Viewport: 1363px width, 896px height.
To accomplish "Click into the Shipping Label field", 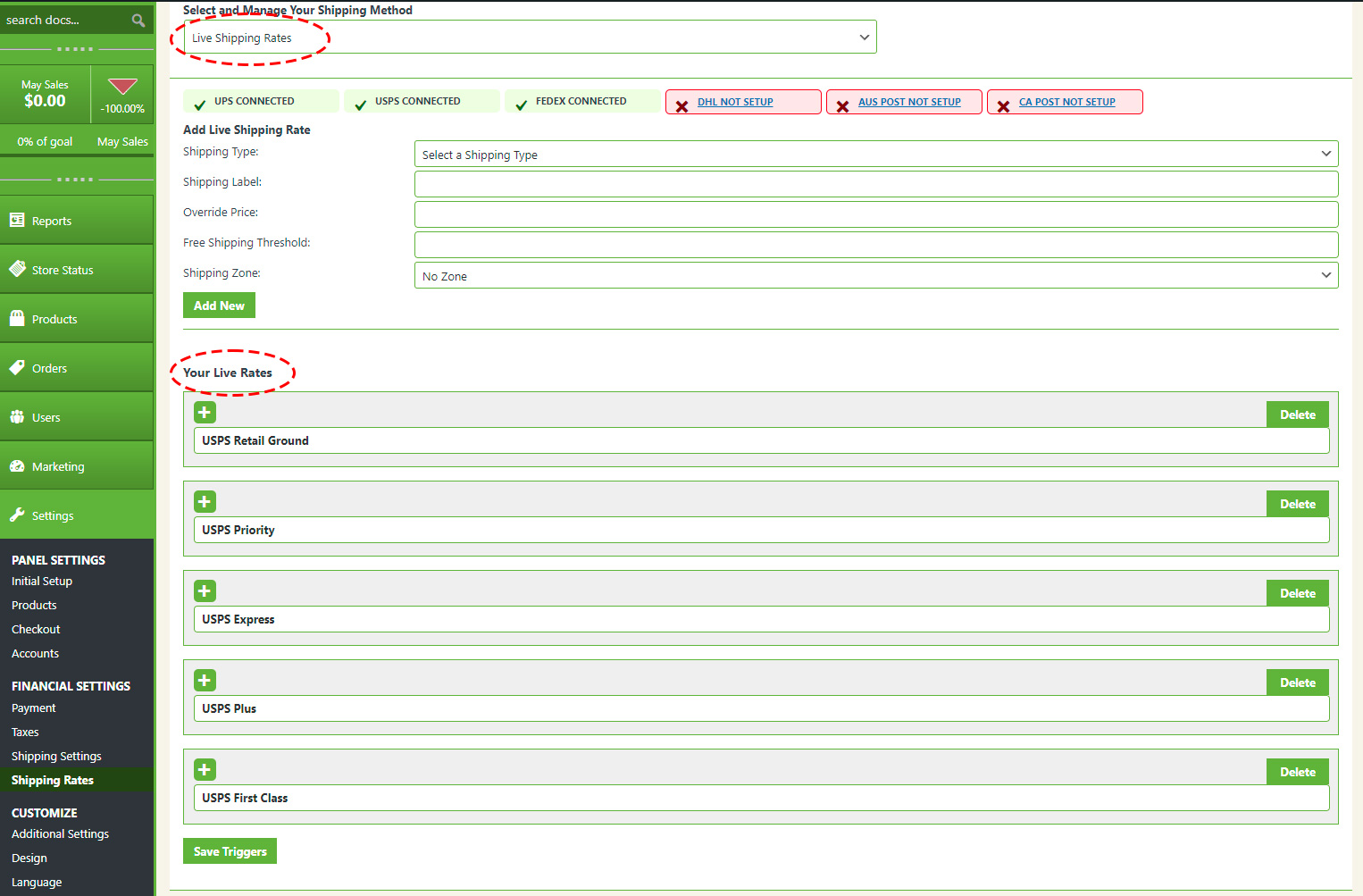I will click(875, 184).
